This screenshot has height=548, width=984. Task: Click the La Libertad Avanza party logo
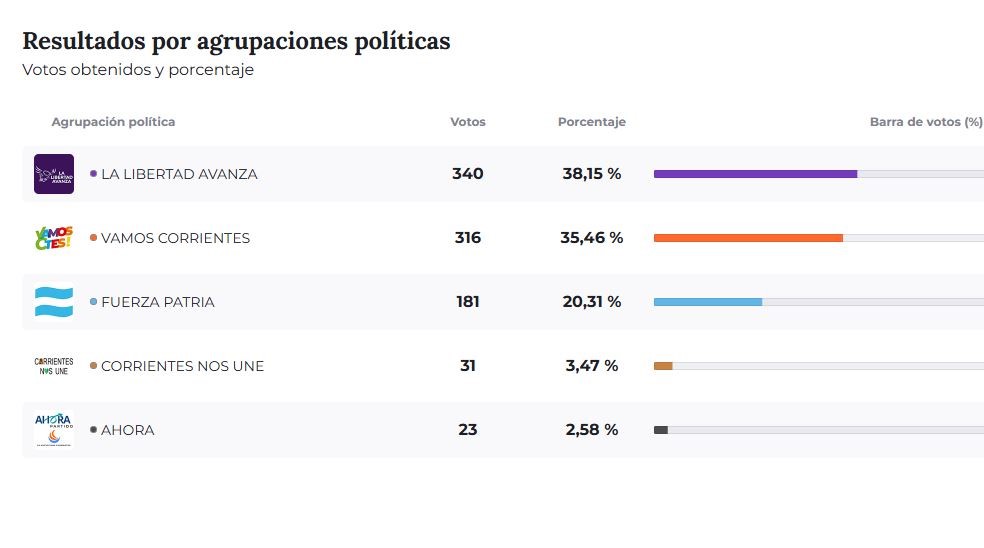coord(54,174)
